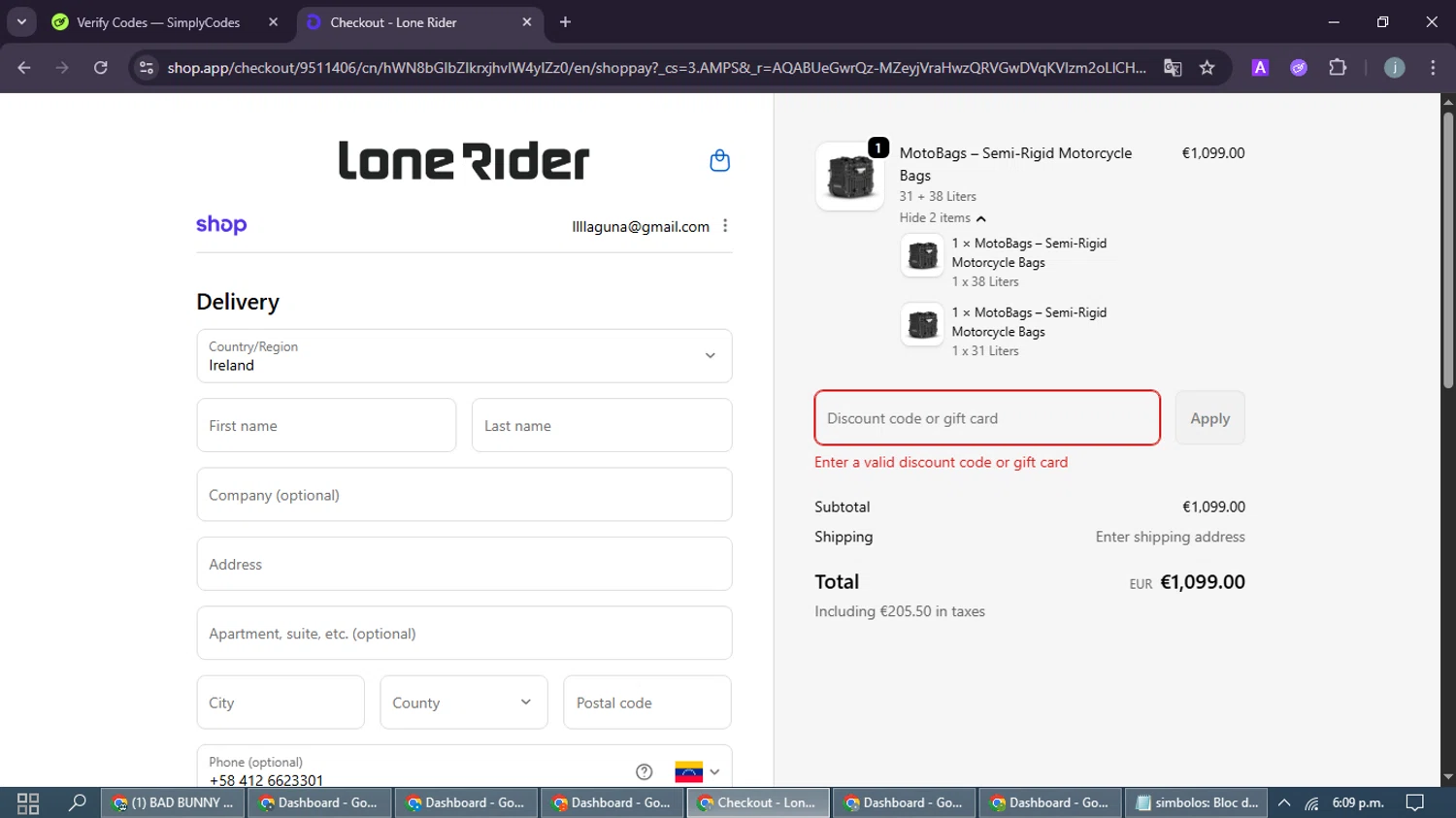Apply the discount code

click(1209, 418)
